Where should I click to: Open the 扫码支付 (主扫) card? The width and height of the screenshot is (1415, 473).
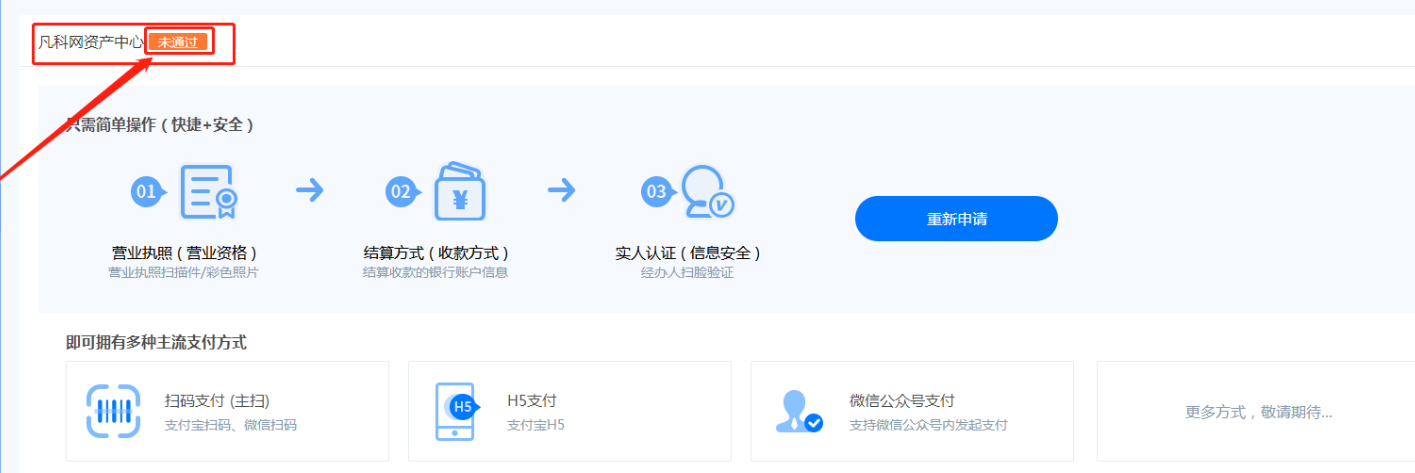[x=227, y=411]
